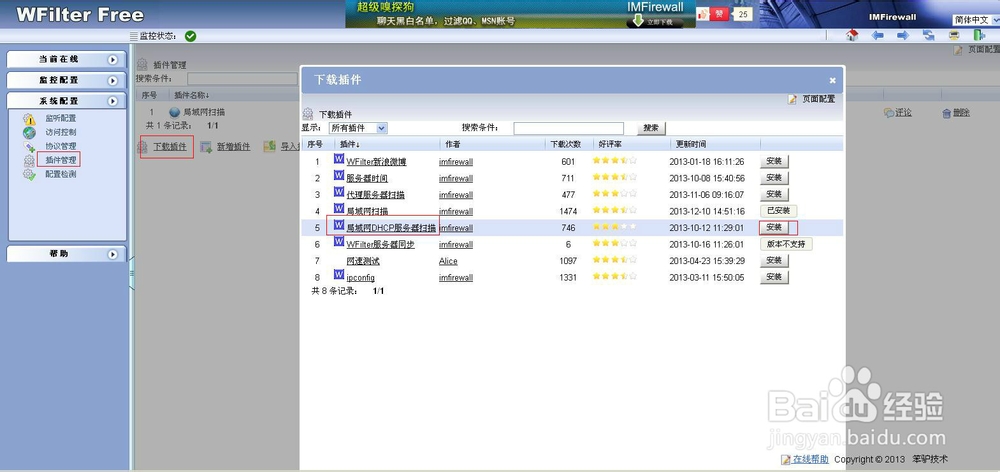1000x472 pixels.
Task: Go forward with the right arrow icon
Action: 903,36
